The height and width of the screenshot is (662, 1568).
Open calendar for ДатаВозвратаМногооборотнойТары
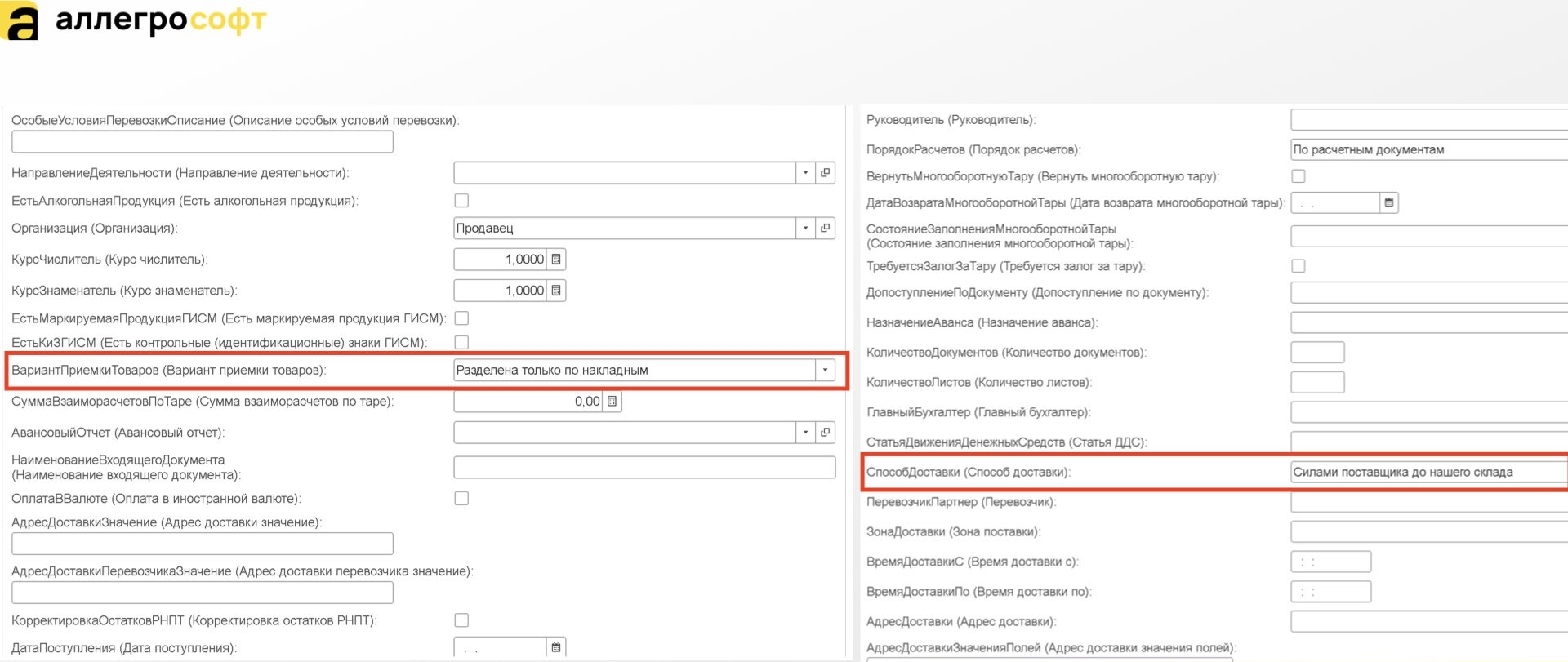pos(1388,202)
